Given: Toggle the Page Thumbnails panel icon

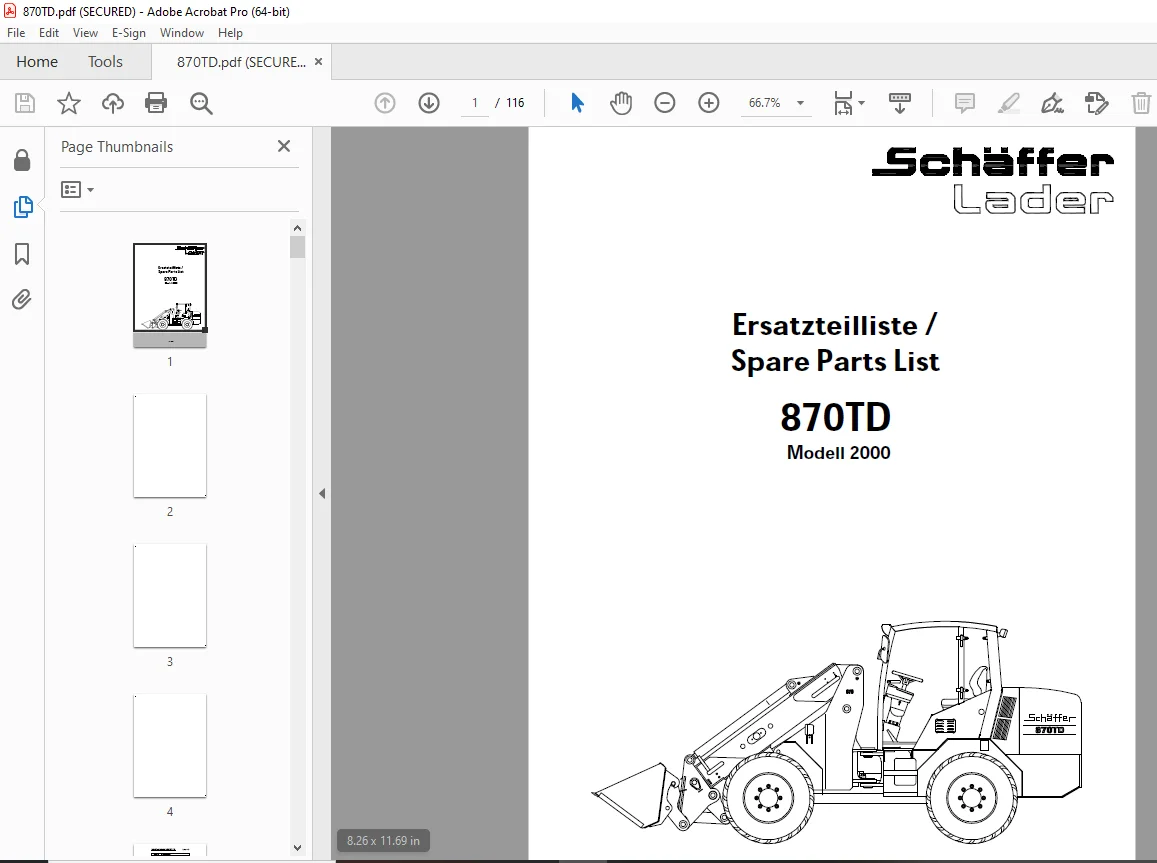Looking at the screenshot, I should click(23, 207).
